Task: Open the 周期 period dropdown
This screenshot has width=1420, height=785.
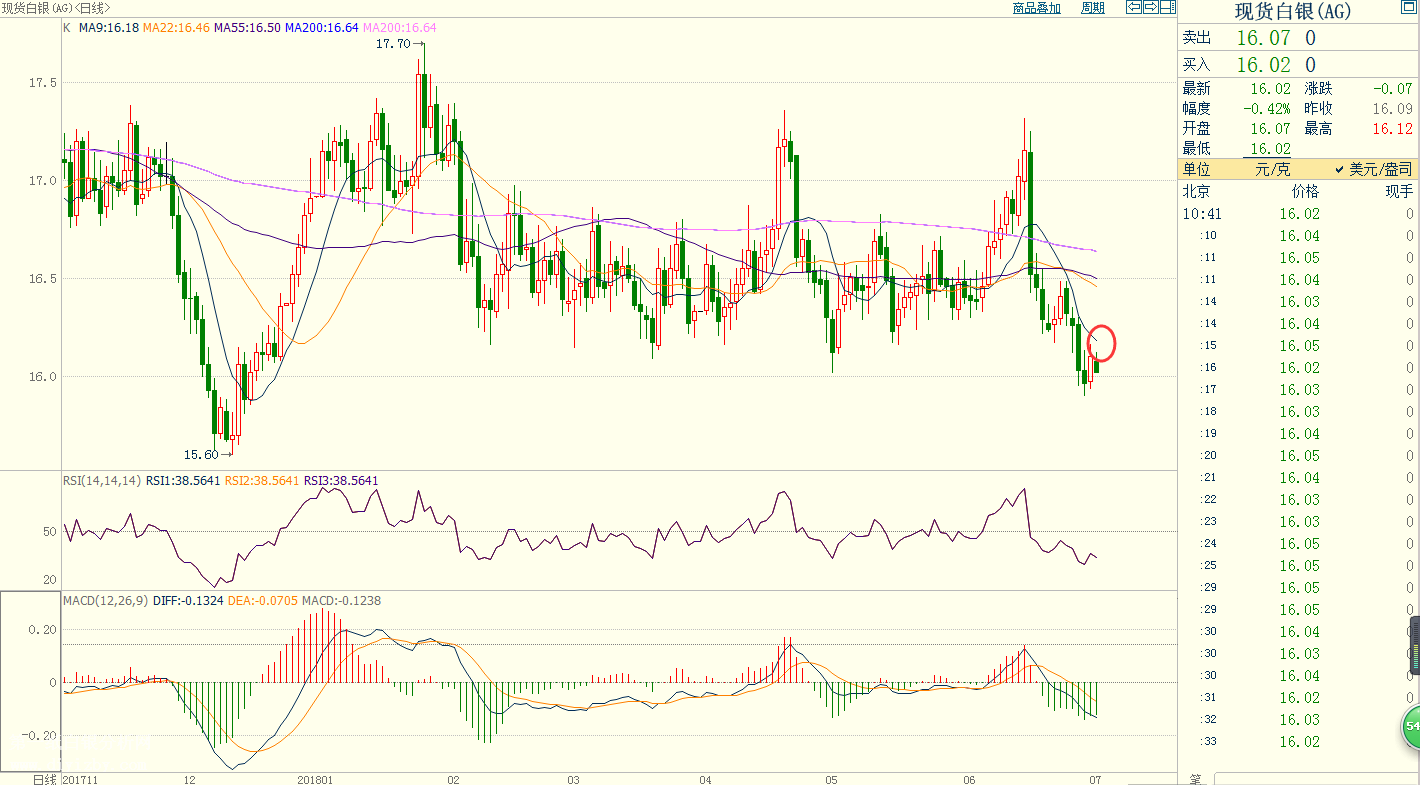Action: pos(1093,8)
